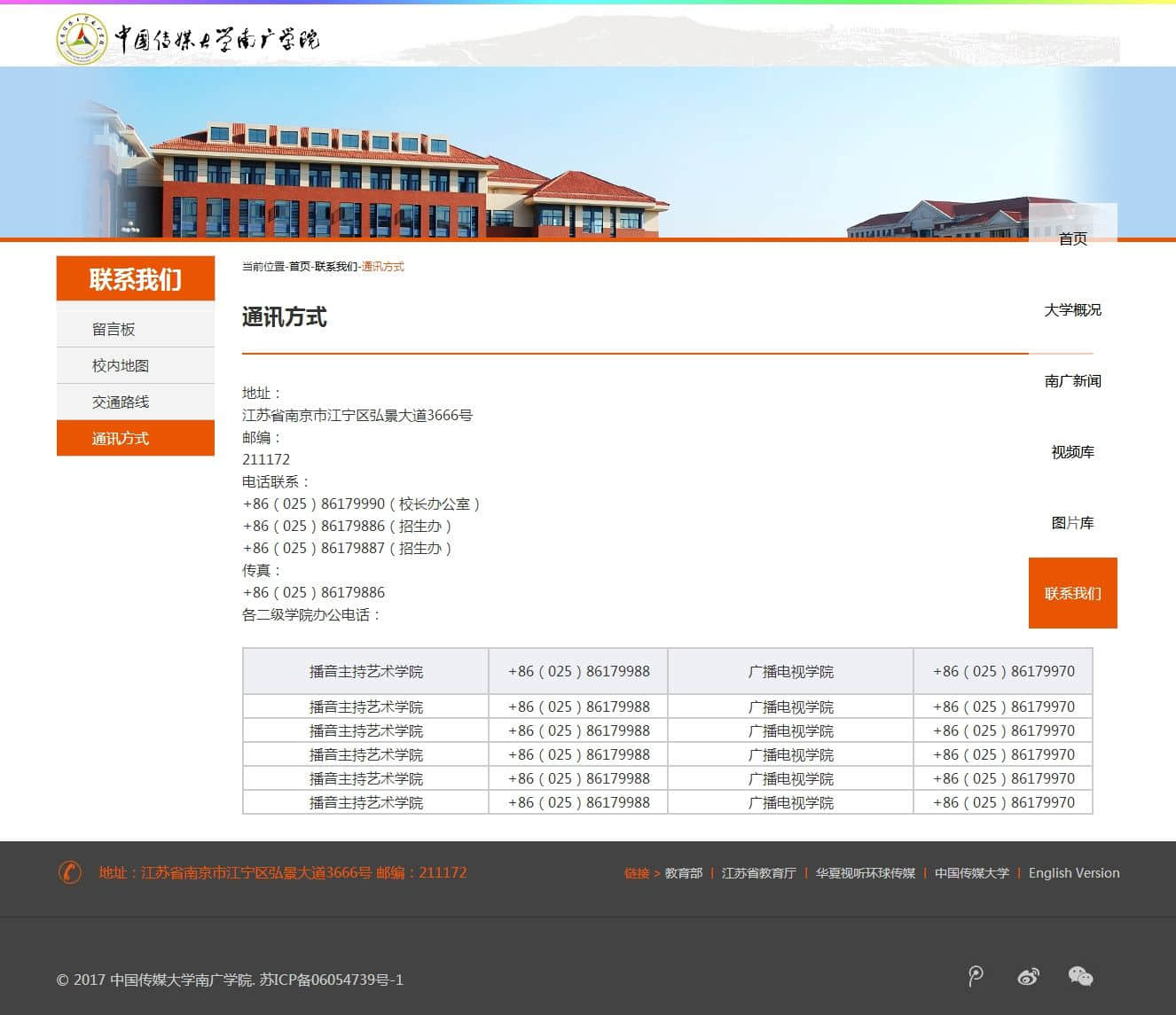Open 交通路线 sidebar item
This screenshot has width=1176, height=1015.
[x=121, y=402]
